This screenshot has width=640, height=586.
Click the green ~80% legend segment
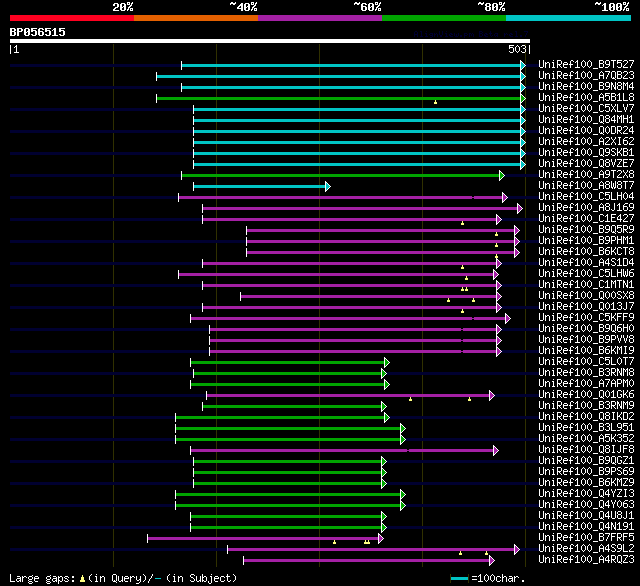pyautogui.click(x=444, y=18)
